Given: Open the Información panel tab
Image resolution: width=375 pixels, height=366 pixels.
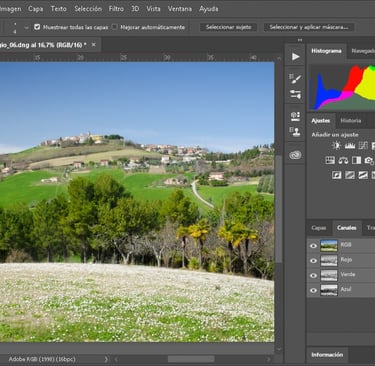Looking at the screenshot, I should [x=327, y=355].
